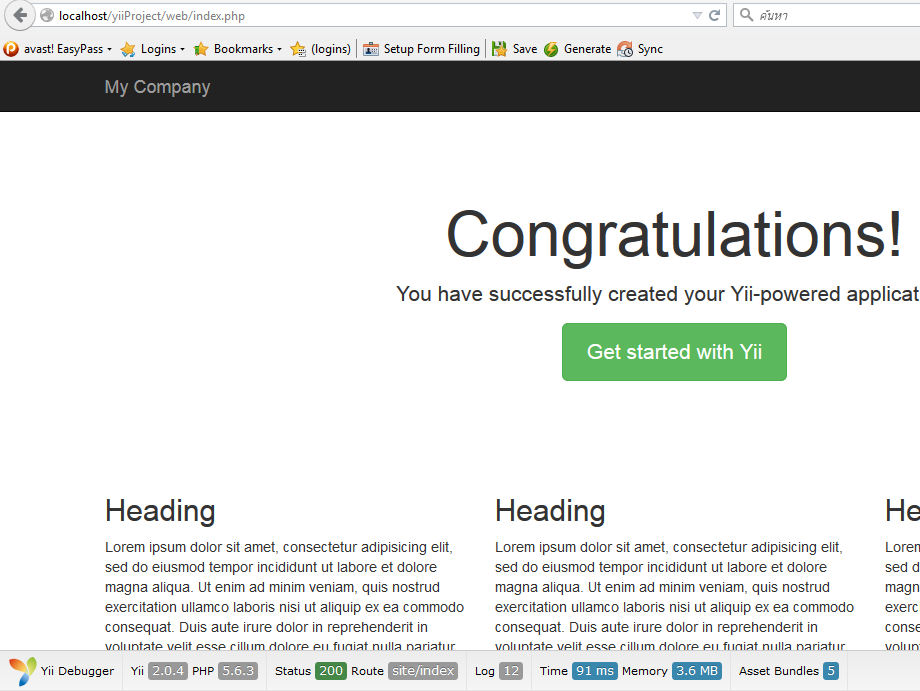Click the Save floppy disk icon
920x691 pixels.
[x=499, y=49]
